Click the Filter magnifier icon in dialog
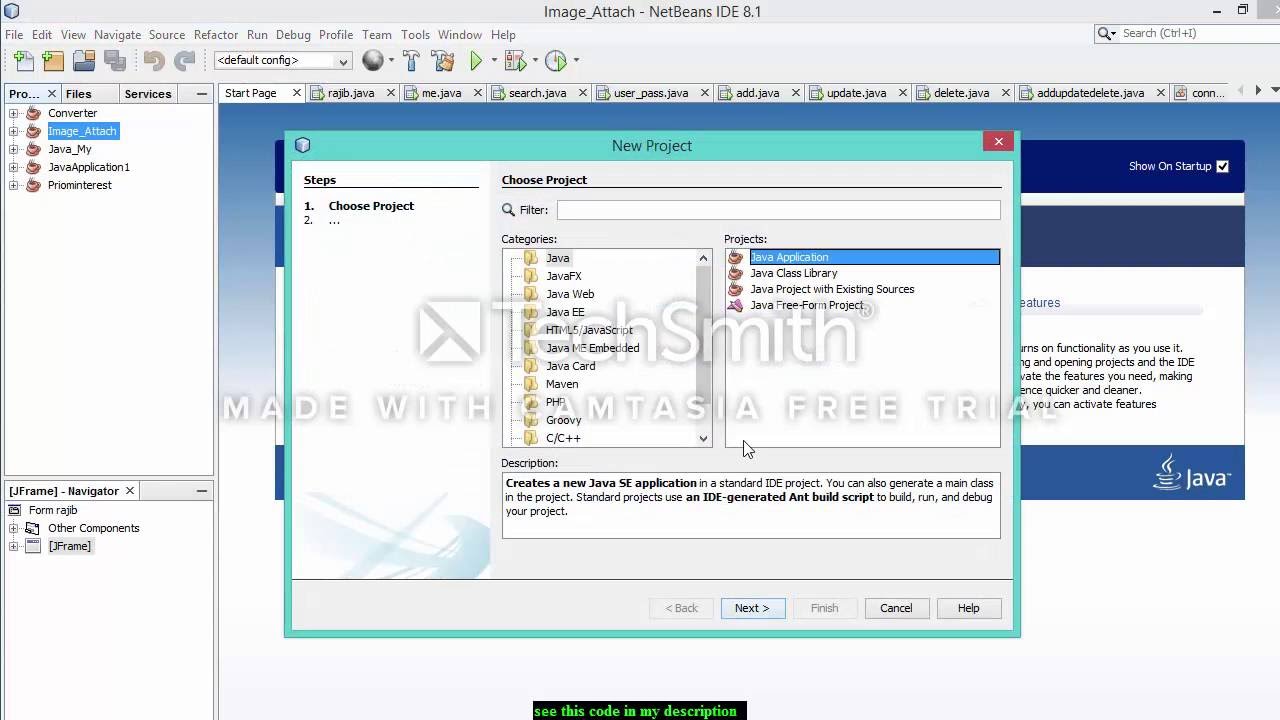1280x720 pixels. [x=508, y=210]
